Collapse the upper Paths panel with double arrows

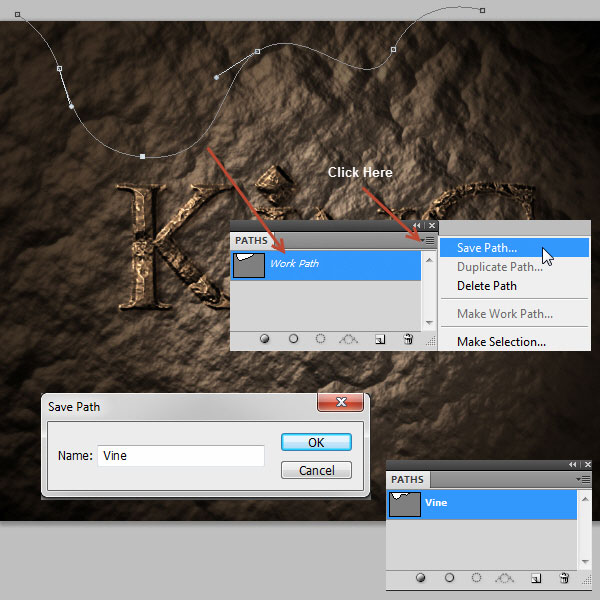(x=417, y=226)
